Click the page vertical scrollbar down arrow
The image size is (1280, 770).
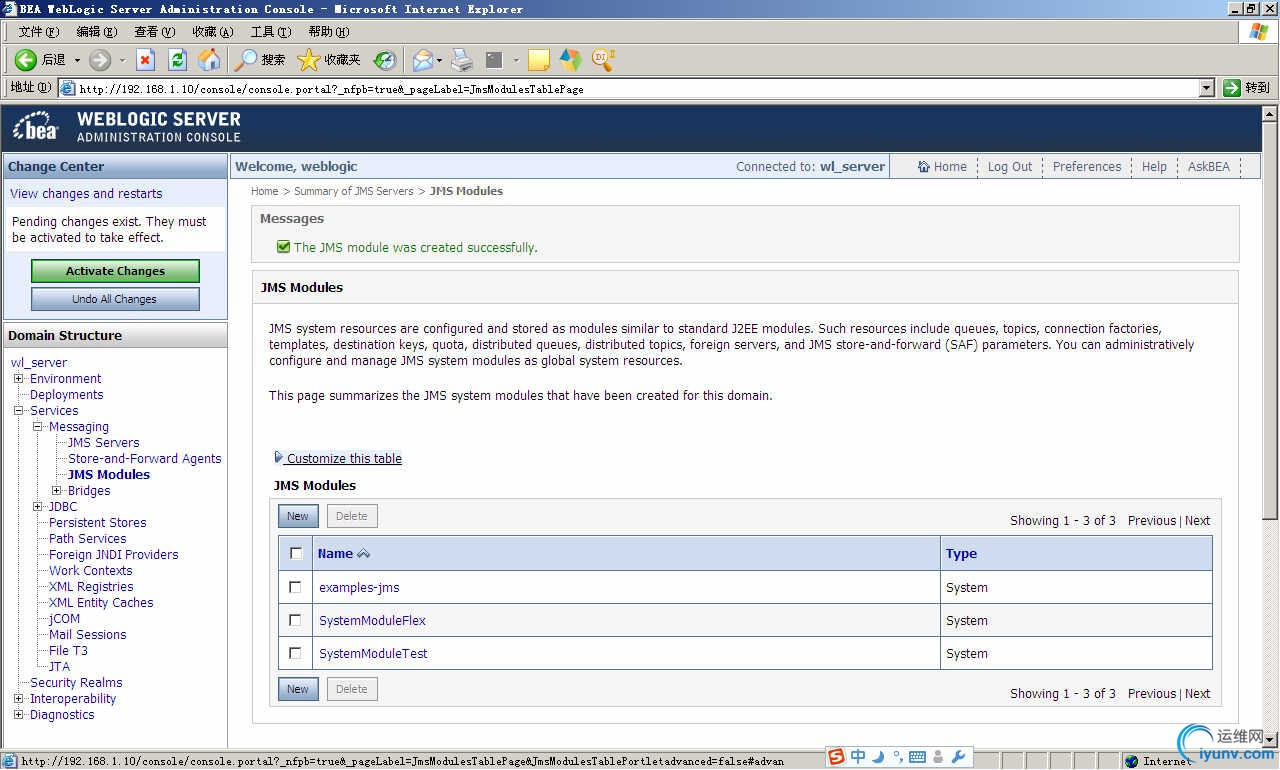click(1270, 739)
